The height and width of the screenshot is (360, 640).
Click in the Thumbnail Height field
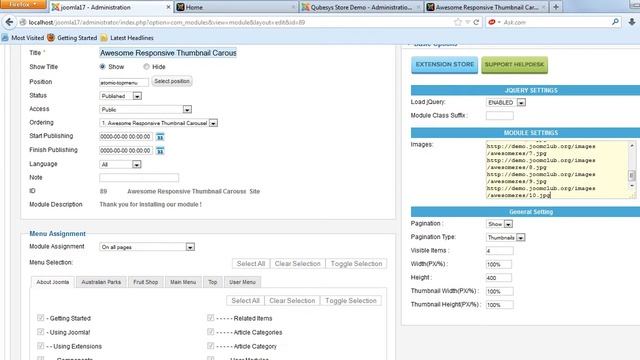point(500,305)
